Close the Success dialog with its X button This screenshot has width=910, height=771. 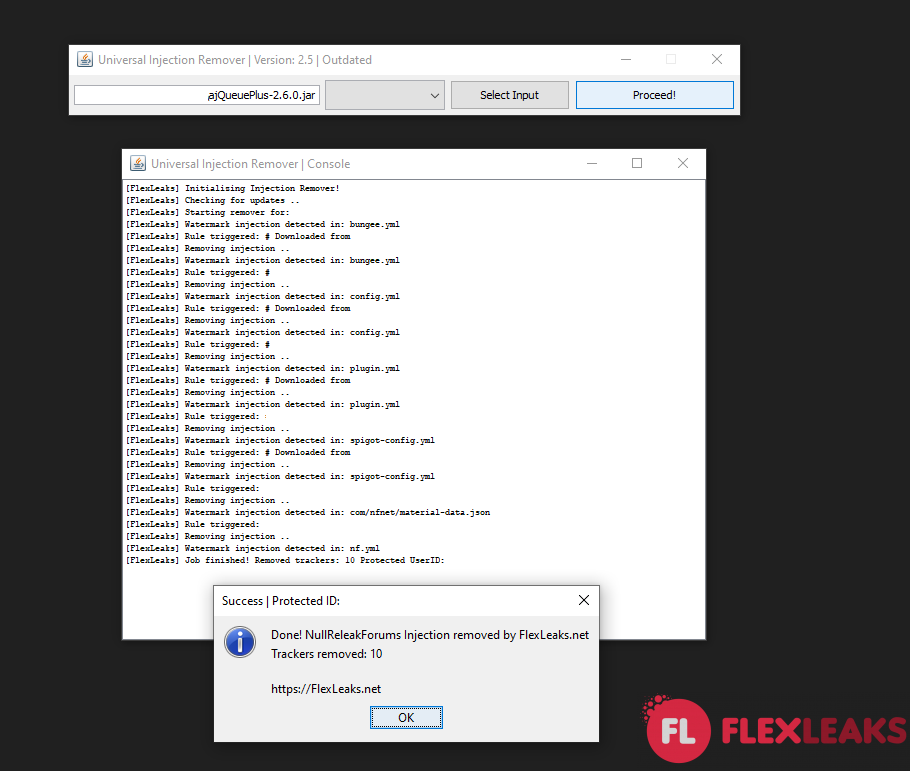(x=583, y=600)
